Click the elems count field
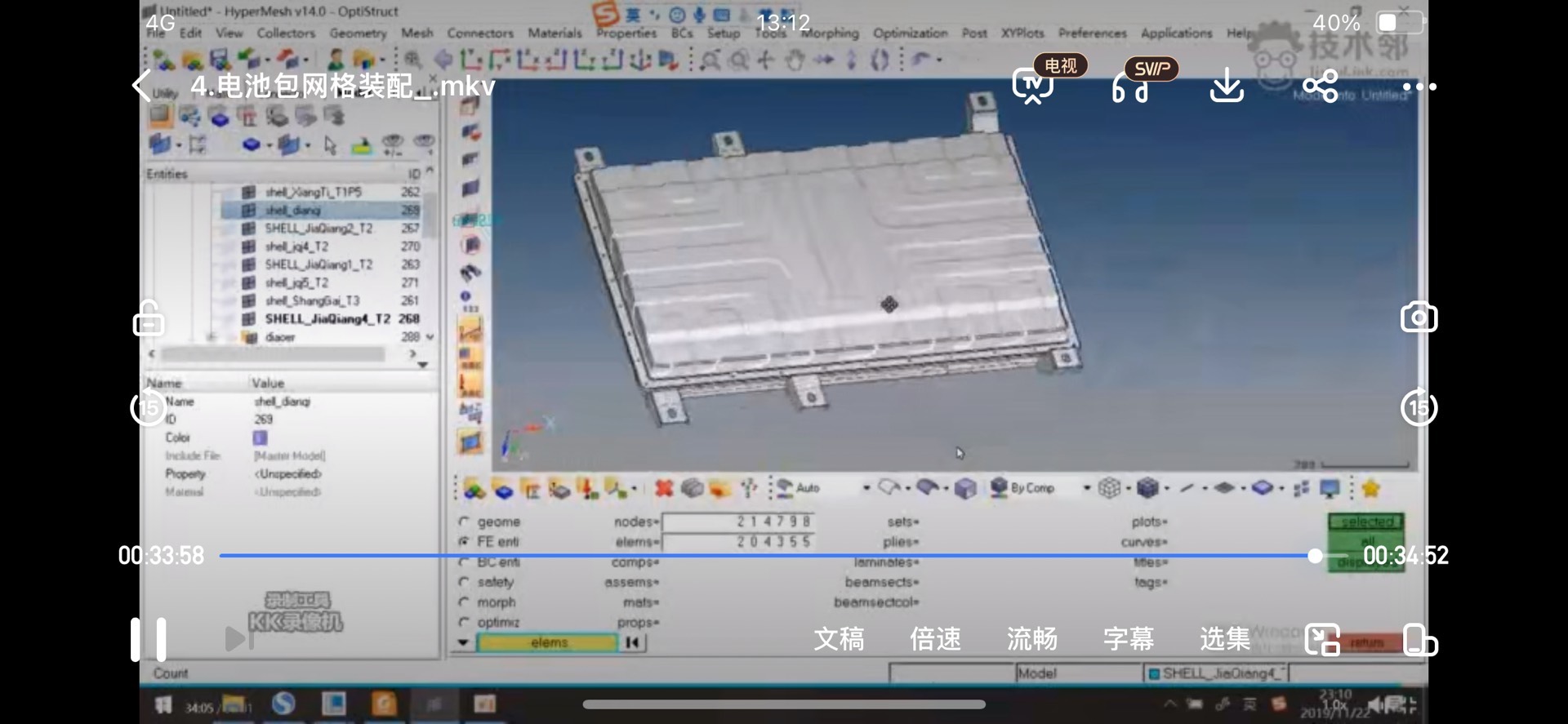This screenshot has width=1568, height=724. click(738, 542)
